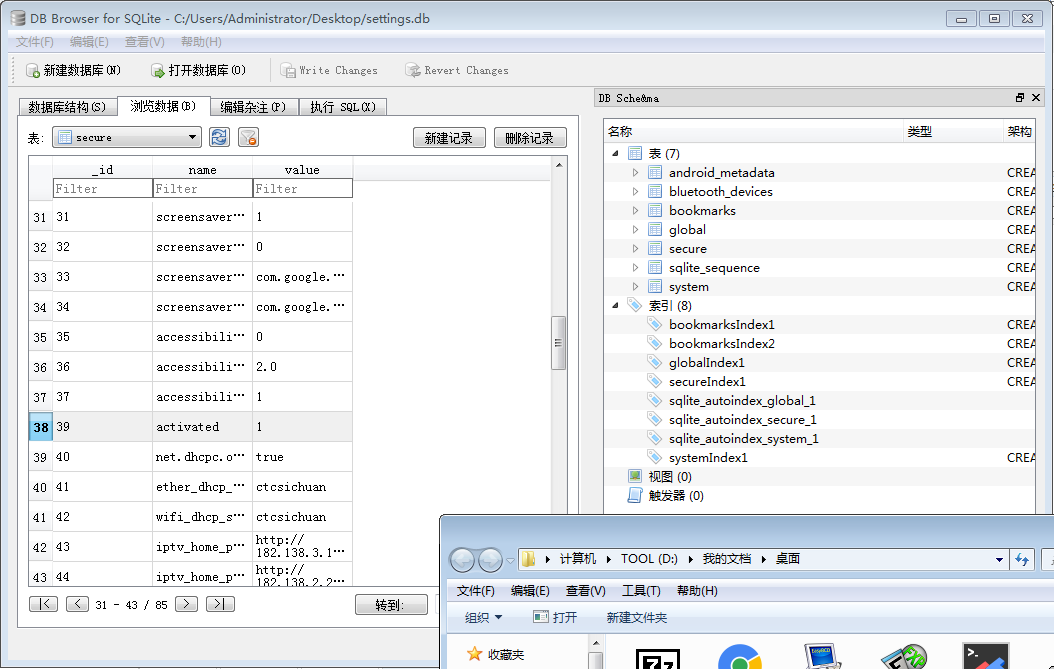Undock the DB Schema panel
This screenshot has height=669, width=1054.
point(1020,97)
